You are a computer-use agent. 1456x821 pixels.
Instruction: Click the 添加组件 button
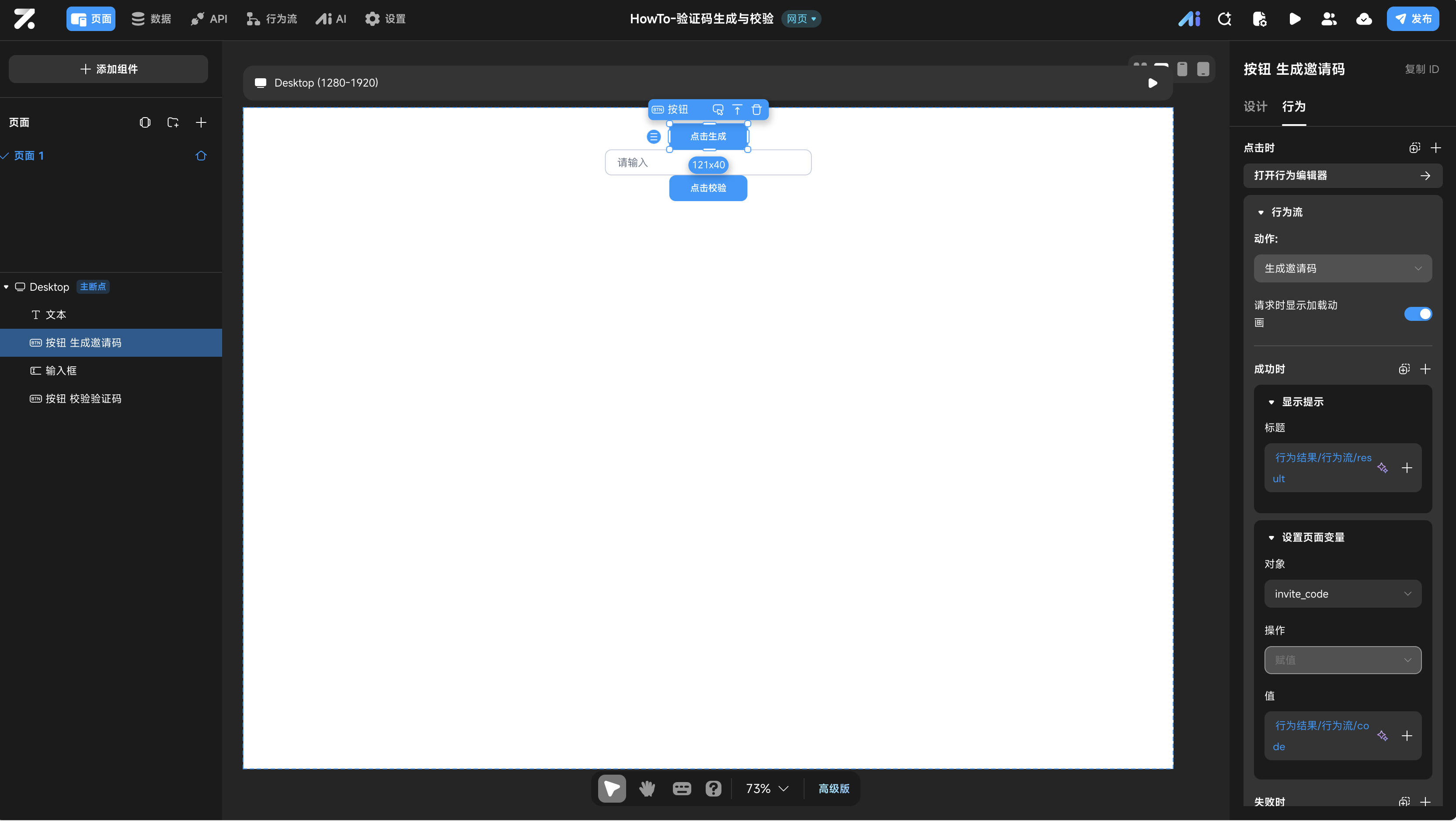coord(108,69)
